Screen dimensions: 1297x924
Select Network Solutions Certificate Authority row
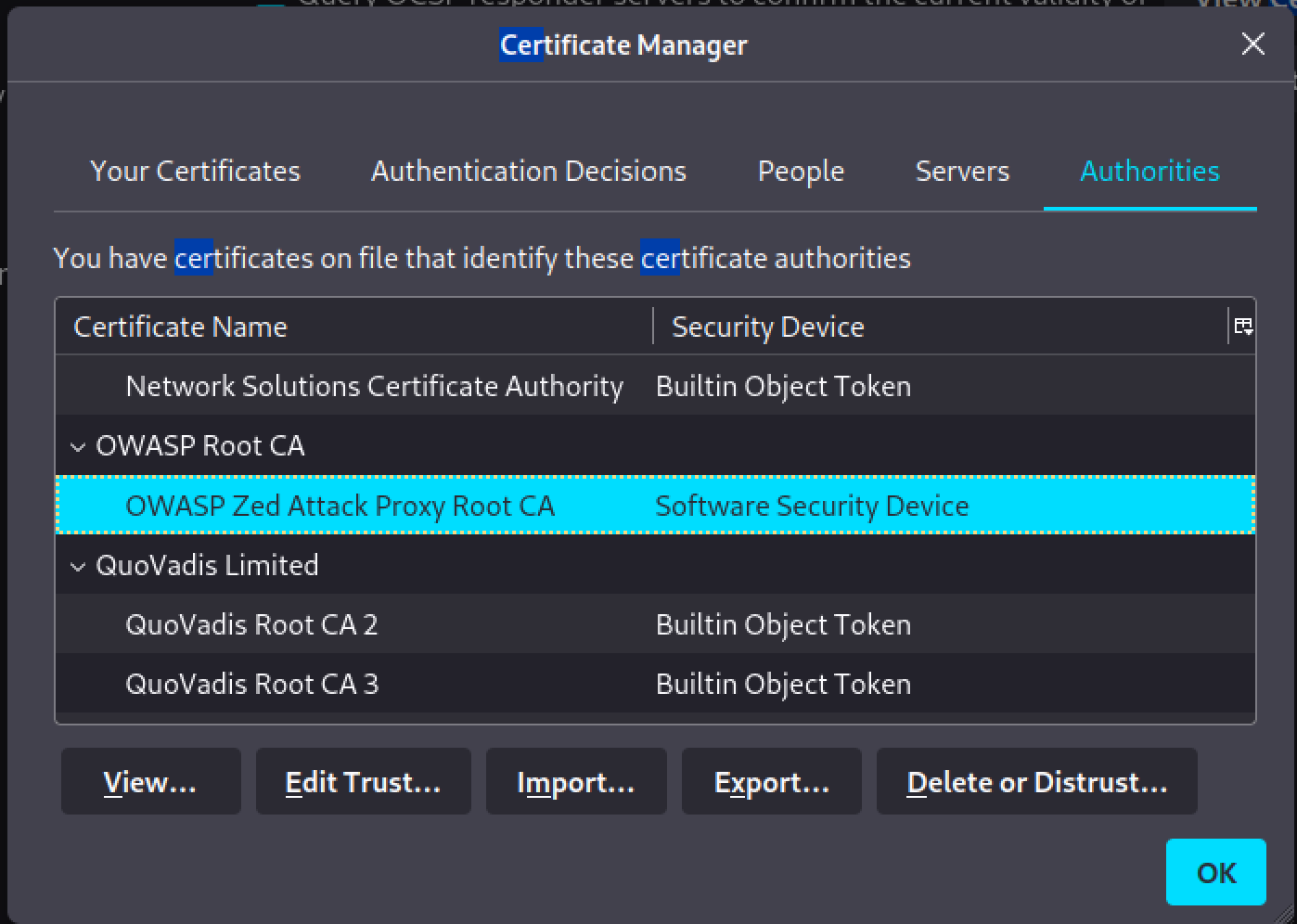click(x=374, y=386)
